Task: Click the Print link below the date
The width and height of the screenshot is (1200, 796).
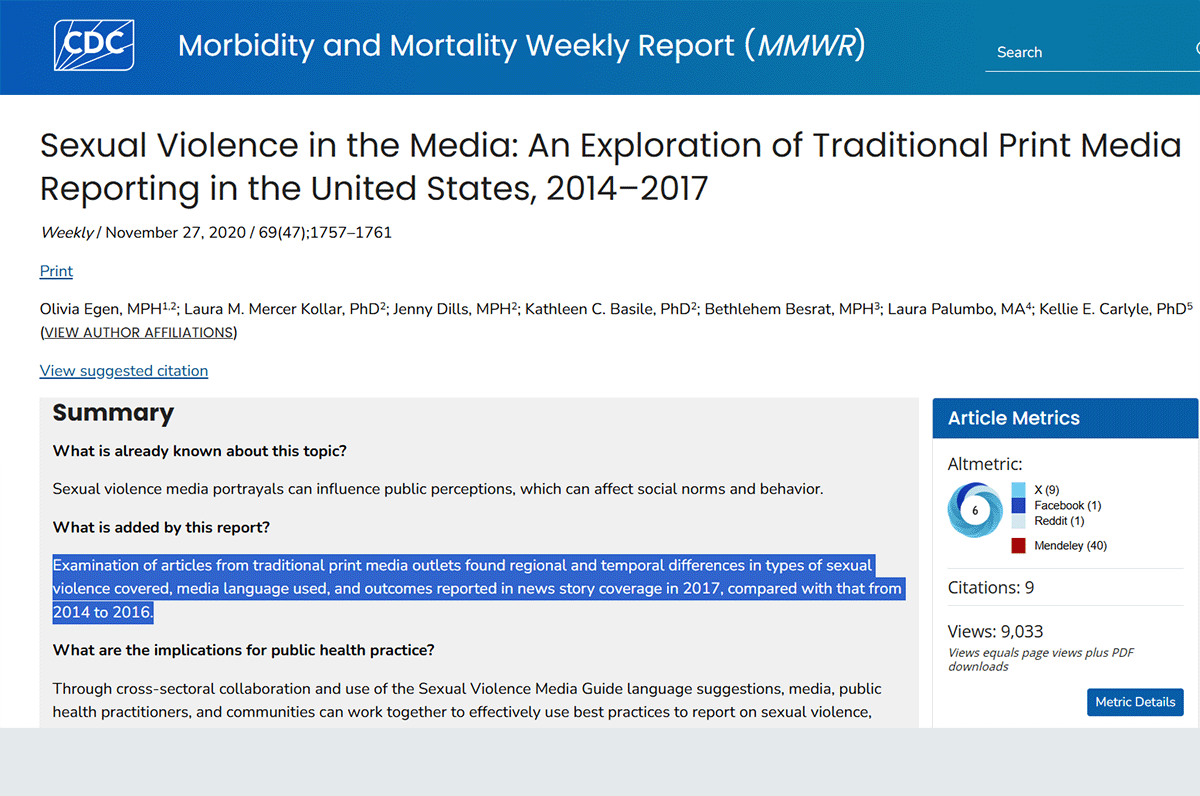Action: coord(55,271)
